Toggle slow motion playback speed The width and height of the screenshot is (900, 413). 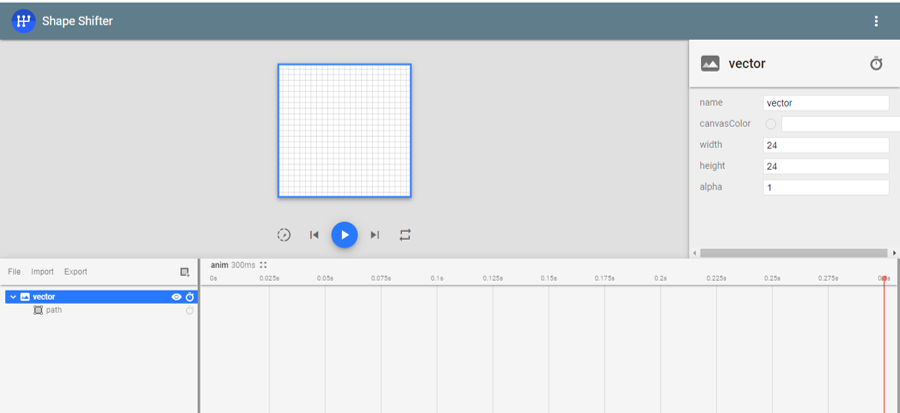(x=284, y=235)
